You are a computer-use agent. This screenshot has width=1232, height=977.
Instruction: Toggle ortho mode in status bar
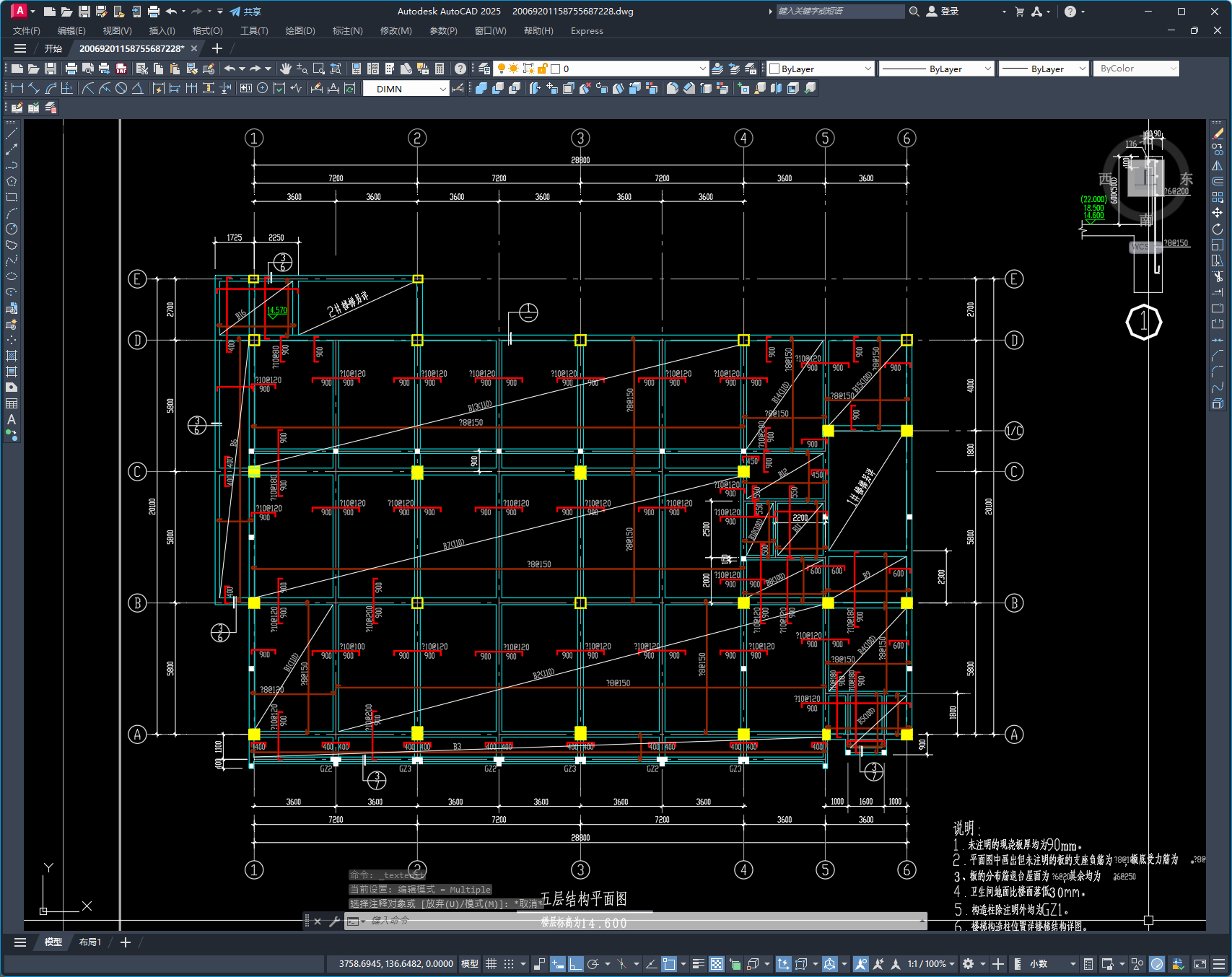coord(575,964)
